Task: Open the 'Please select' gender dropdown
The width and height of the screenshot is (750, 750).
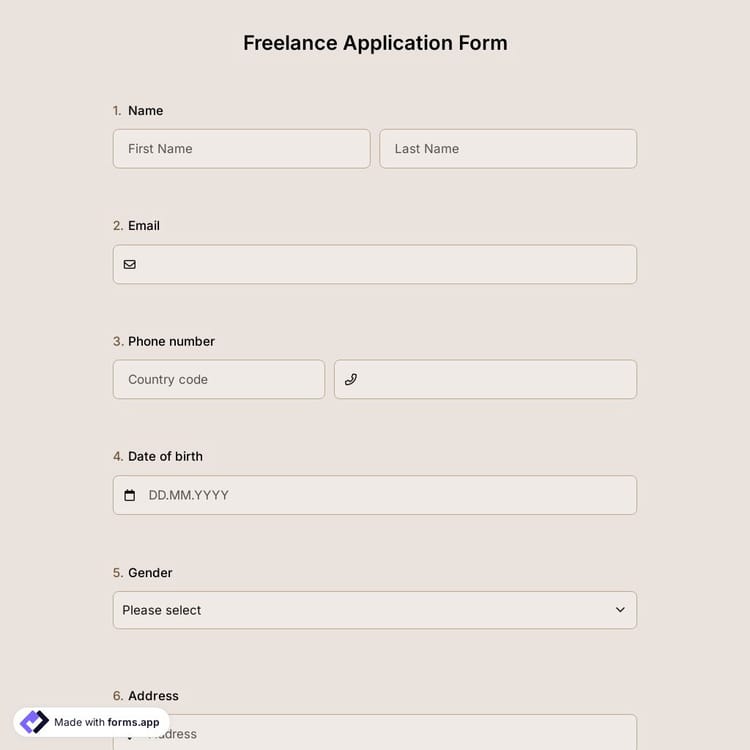Action: 360,610
